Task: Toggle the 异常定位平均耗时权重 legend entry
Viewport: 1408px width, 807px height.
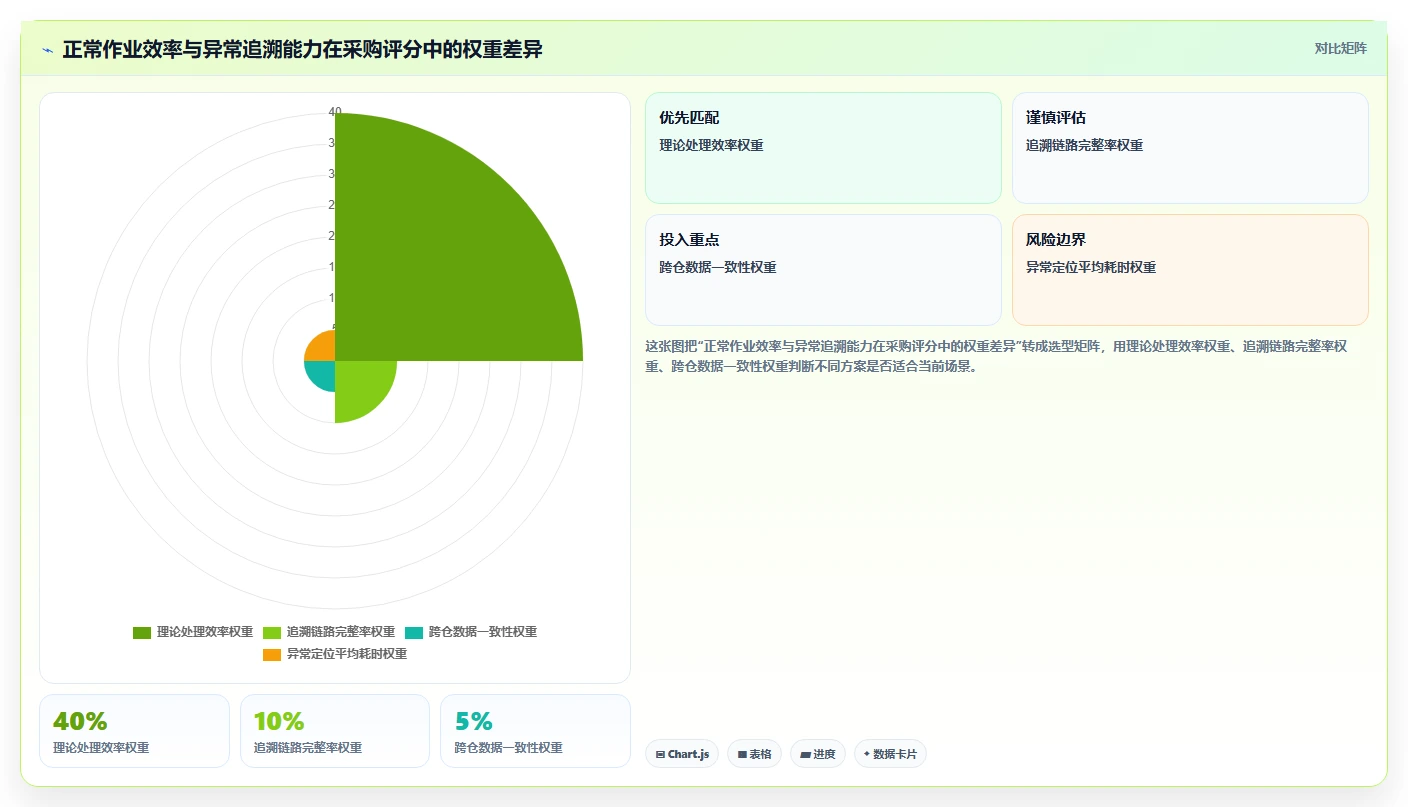Action: coord(335,654)
